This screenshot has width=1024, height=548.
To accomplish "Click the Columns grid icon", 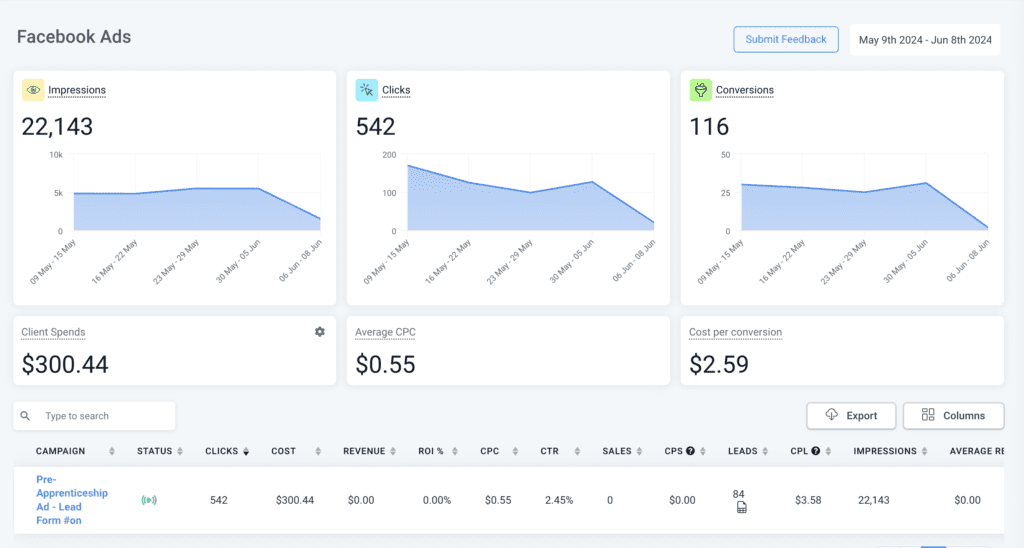I will 928,415.
